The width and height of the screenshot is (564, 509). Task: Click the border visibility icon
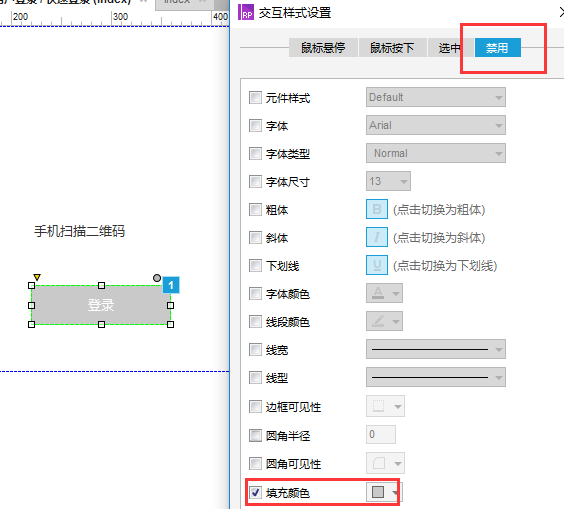pyautogui.click(x=378, y=406)
